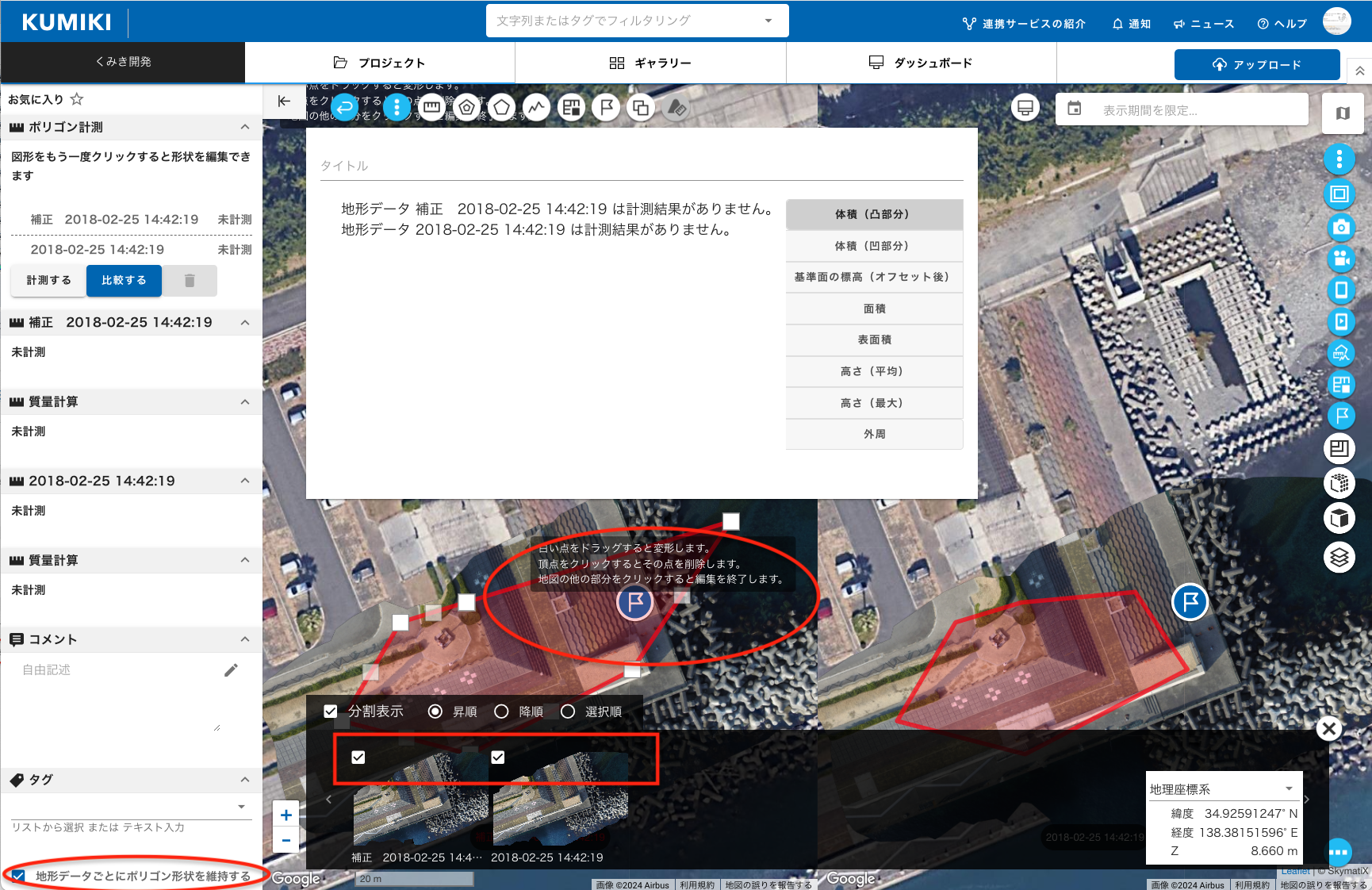Switch to the ギャラリー tab
Viewport: 1372px width, 890px height.
point(650,63)
